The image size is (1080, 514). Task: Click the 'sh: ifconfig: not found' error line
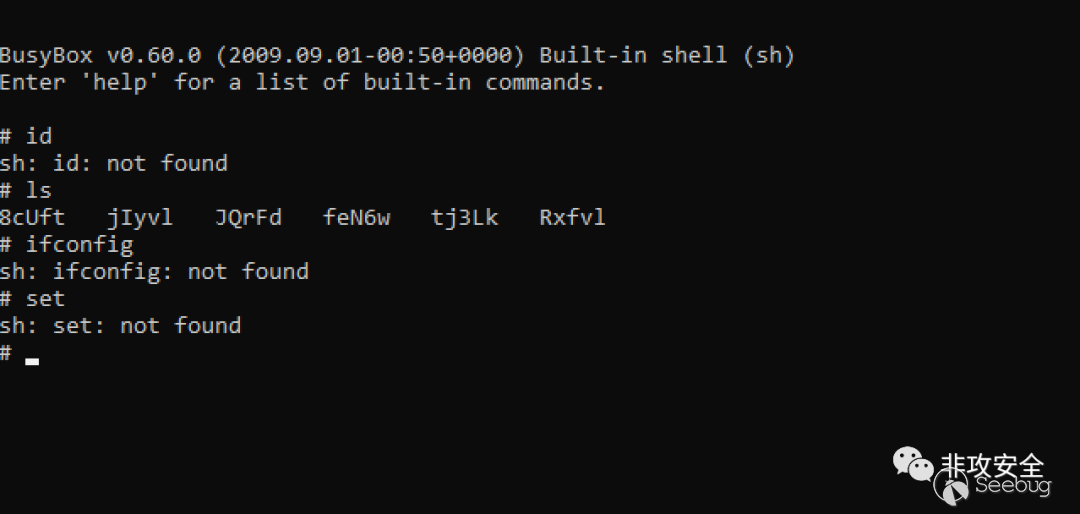pyautogui.click(x=154, y=272)
